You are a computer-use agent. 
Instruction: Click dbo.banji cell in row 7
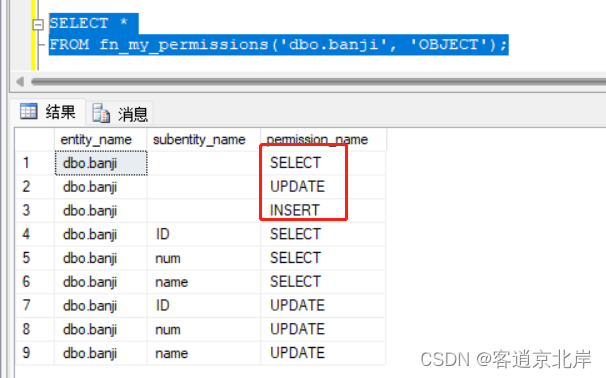click(100, 306)
